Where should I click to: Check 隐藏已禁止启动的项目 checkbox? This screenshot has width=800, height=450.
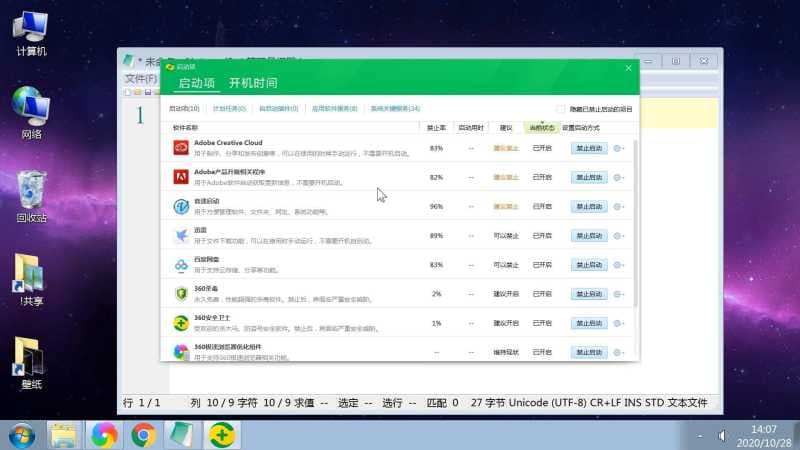click(x=561, y=109)
